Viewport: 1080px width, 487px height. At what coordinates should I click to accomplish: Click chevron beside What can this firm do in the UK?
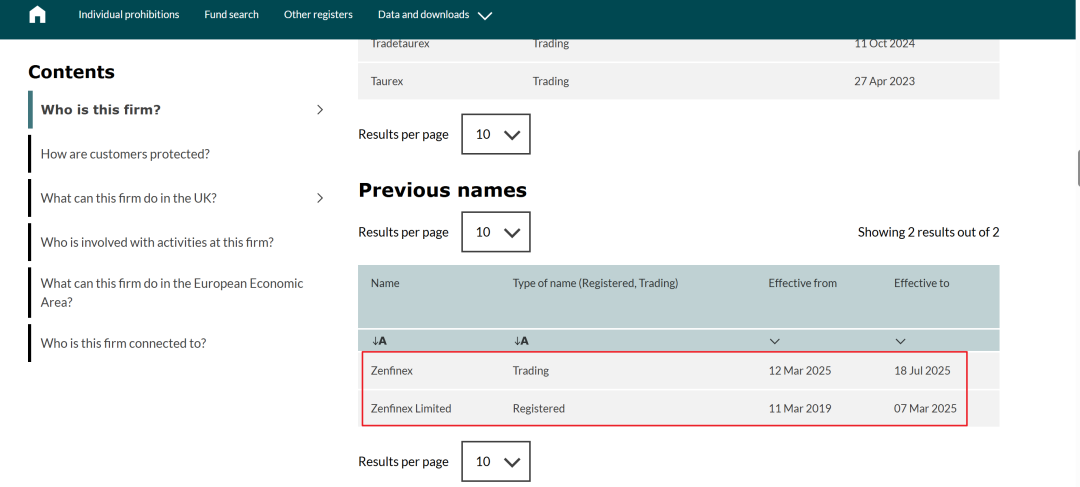pyautogui.click(x=320, y=198)
